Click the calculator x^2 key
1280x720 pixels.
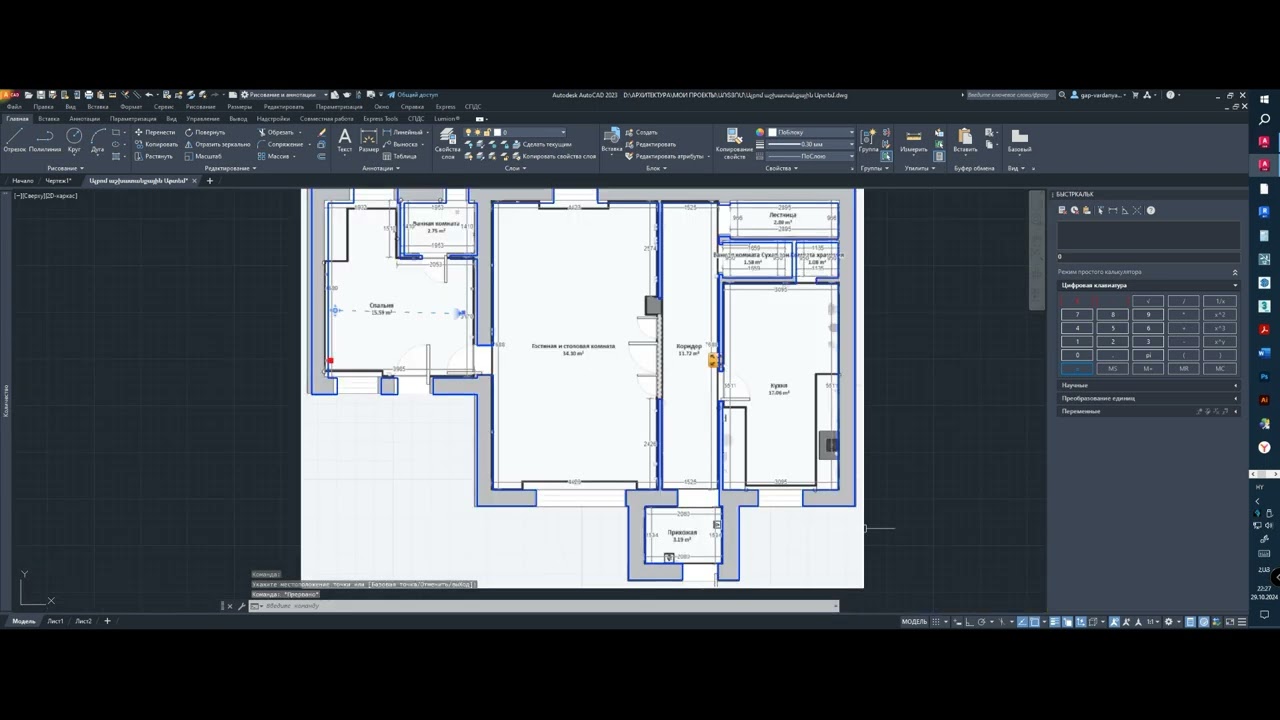1220,314
